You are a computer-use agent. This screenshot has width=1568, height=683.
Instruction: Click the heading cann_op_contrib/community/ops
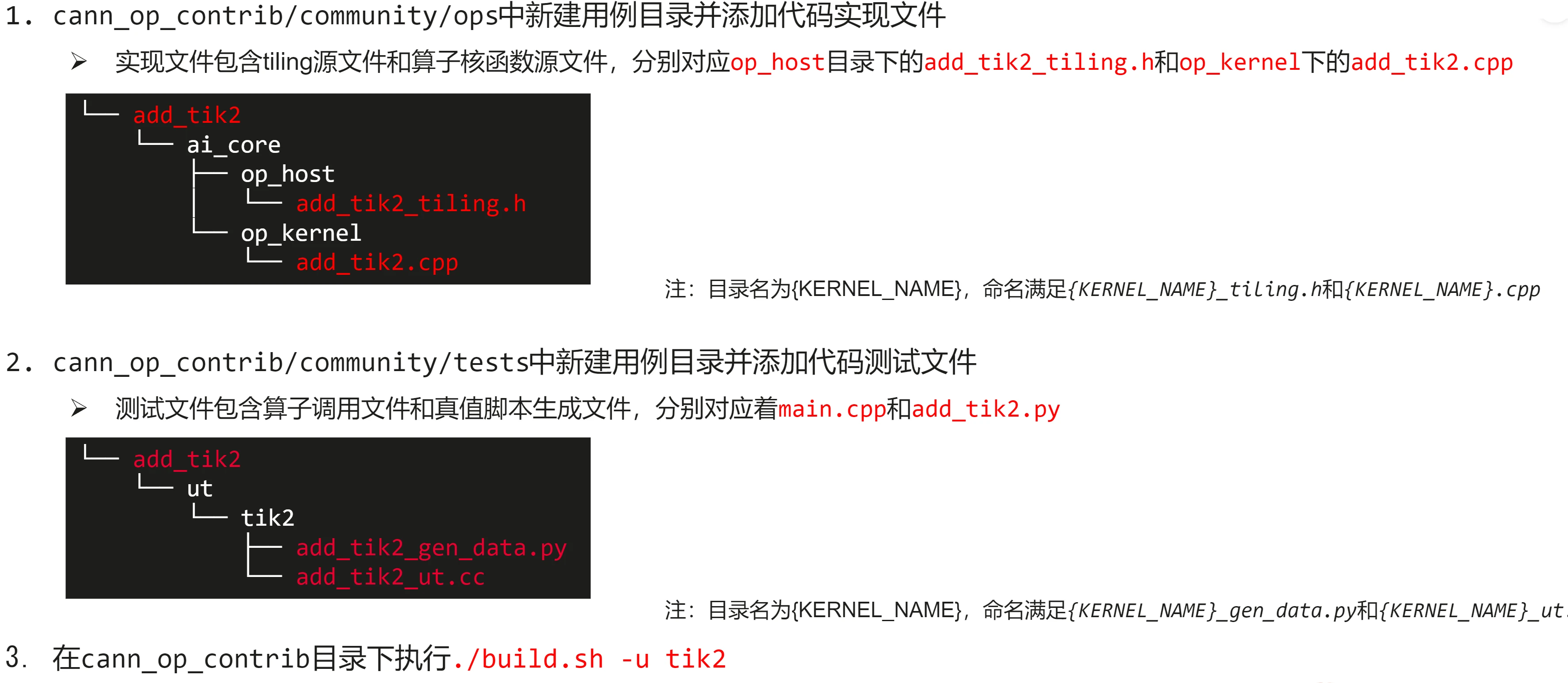point(275,16)
